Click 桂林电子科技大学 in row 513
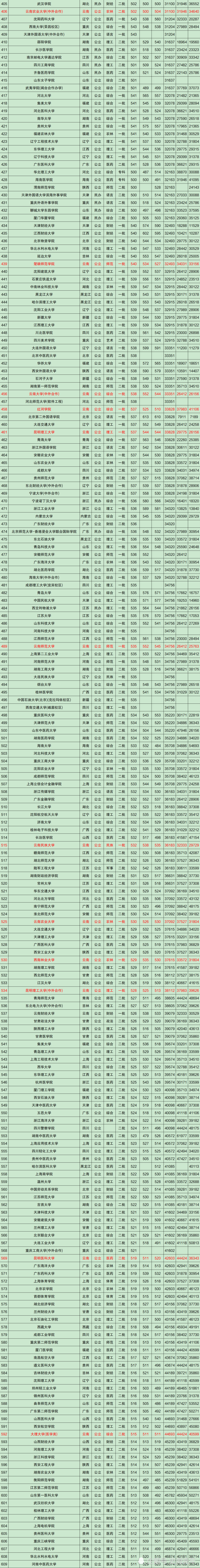200x1568 pixels. coord(44,829)
